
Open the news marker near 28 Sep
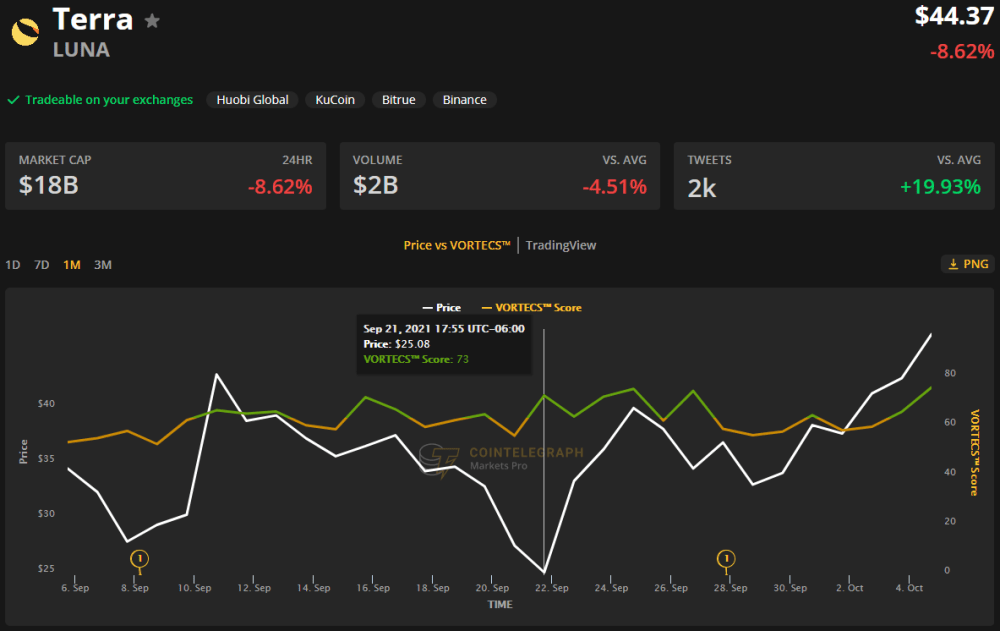point(726,560)
